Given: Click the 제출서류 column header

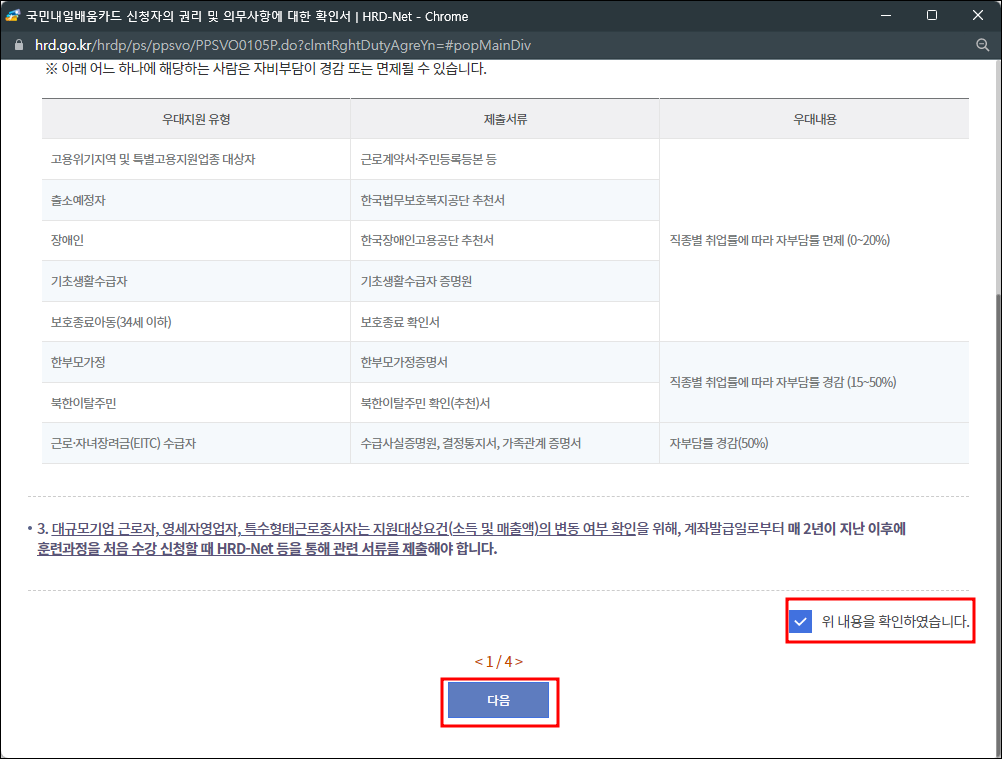Looking at the screenshot, I should pos(505,118).
